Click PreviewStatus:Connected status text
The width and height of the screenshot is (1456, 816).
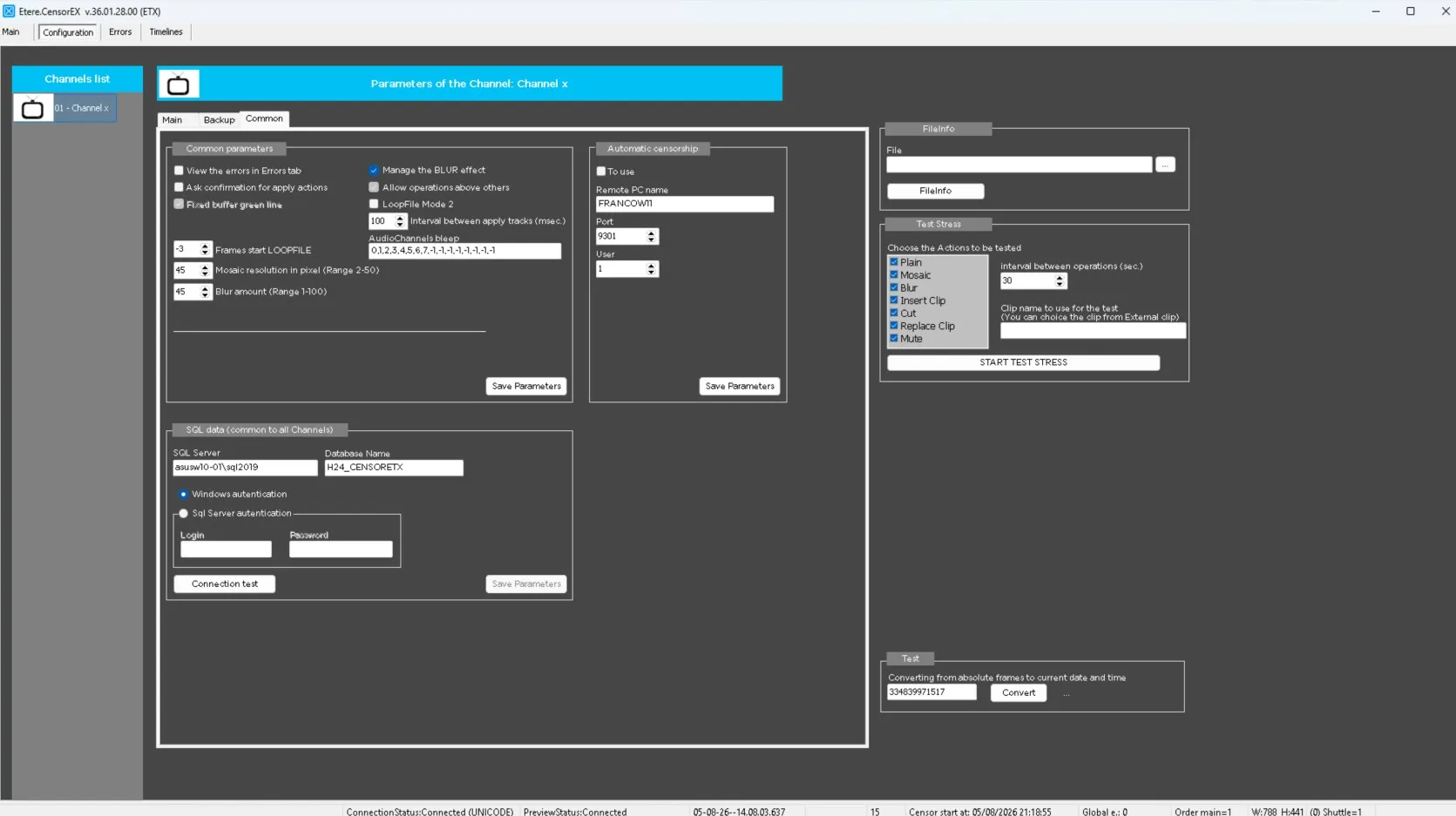coord(575,812)
